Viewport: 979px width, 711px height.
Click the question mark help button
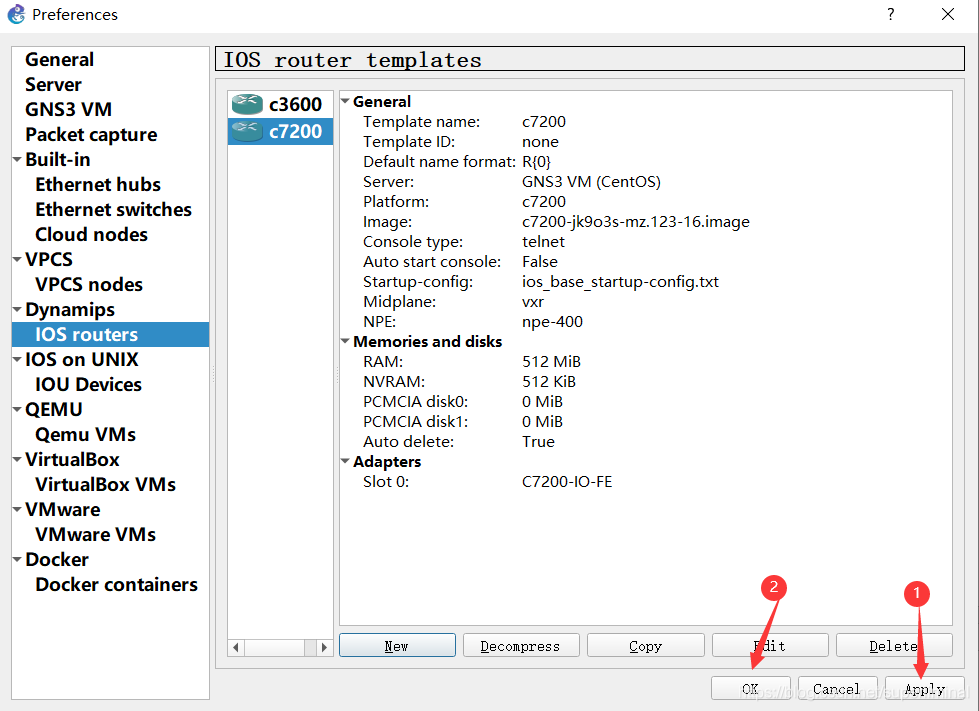pos(890,14)
